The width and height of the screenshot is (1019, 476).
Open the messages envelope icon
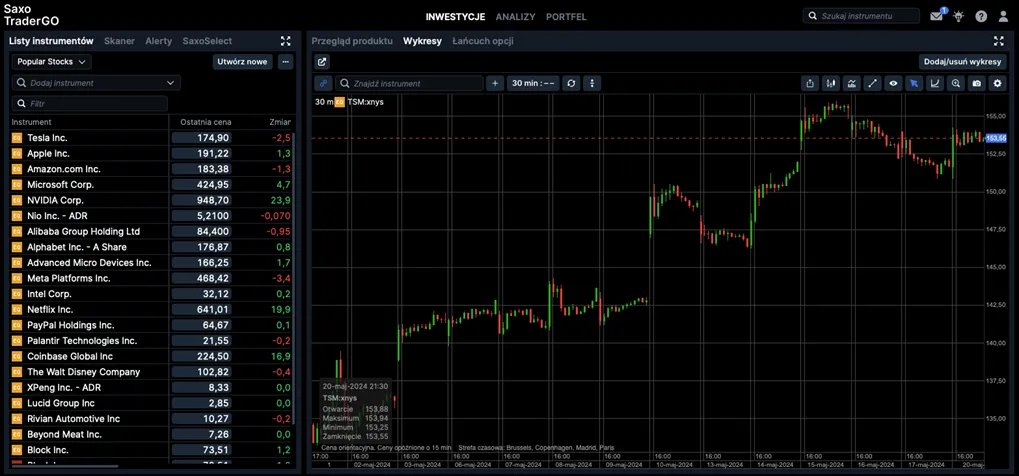pos(936,16)
